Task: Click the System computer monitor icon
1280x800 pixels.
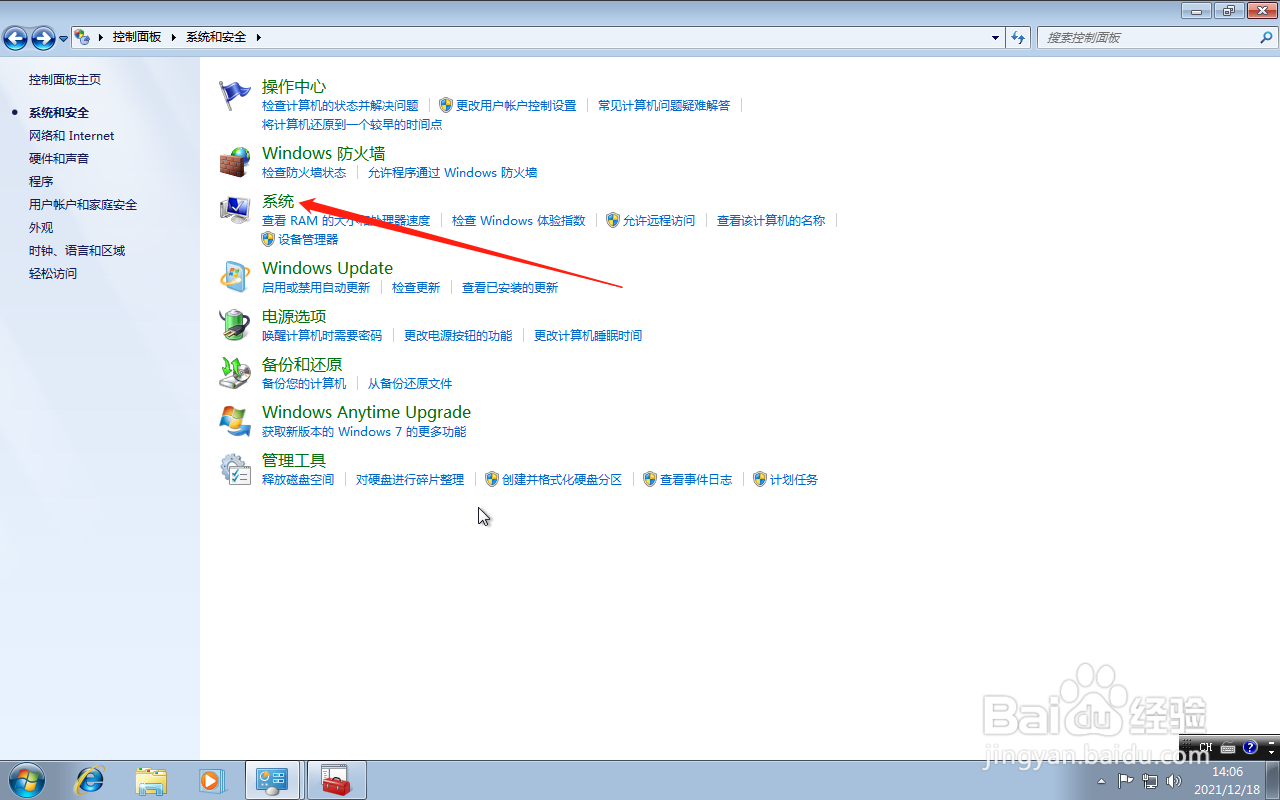Action: 235,209
